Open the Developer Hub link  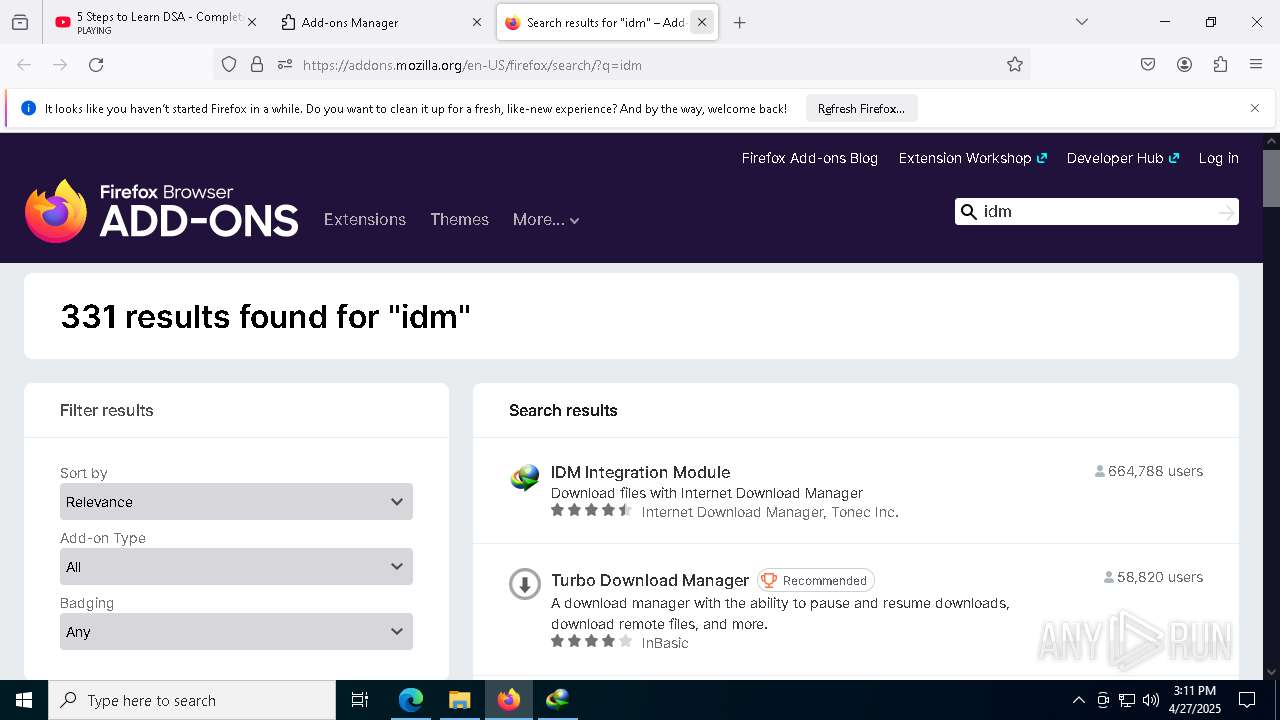coord(1123,158)
